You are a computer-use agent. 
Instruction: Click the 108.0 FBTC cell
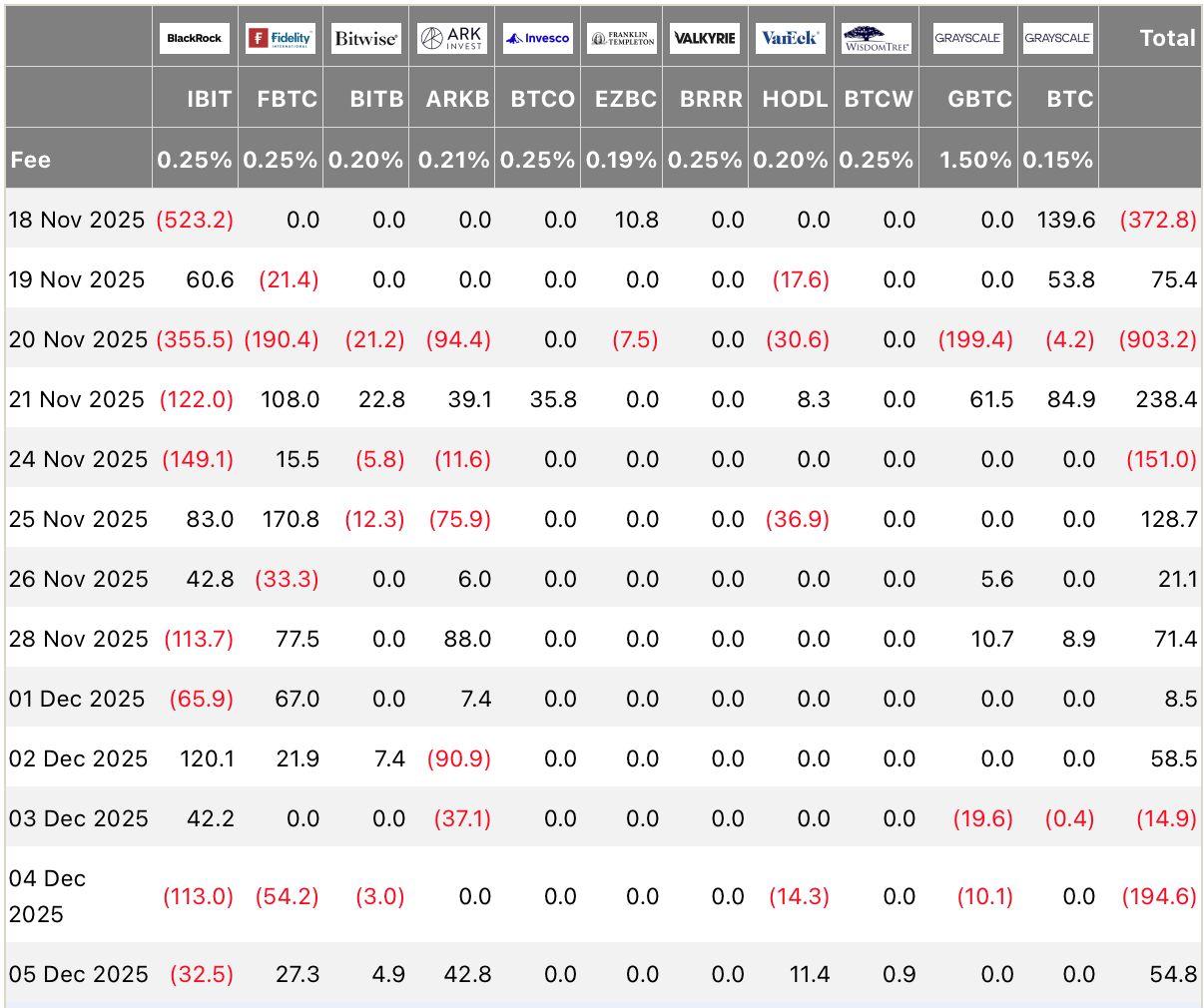pos(291,399)
